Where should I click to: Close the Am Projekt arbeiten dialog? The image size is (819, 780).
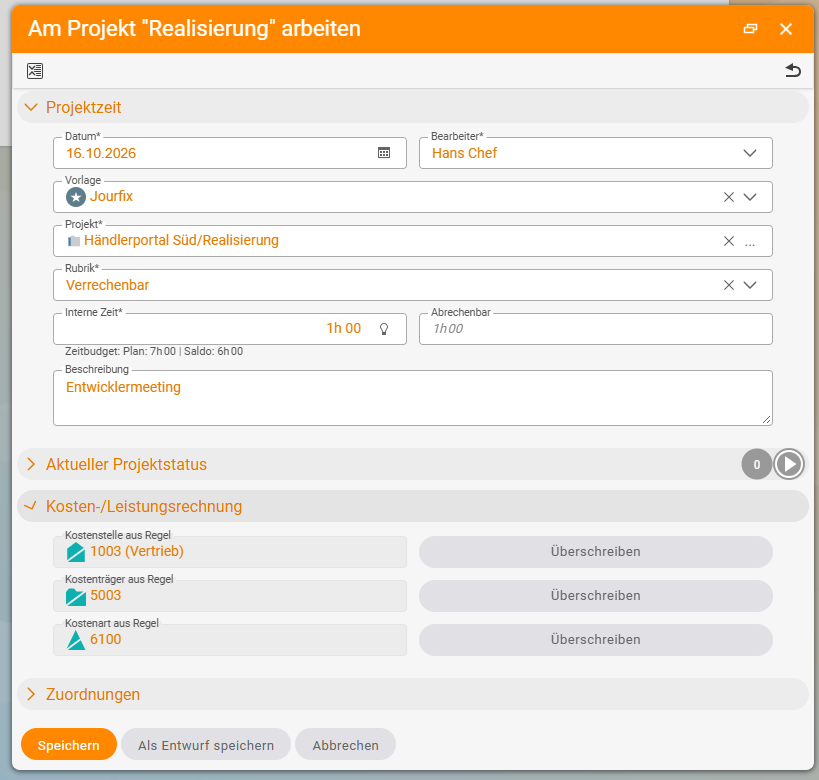pos(786,29)
